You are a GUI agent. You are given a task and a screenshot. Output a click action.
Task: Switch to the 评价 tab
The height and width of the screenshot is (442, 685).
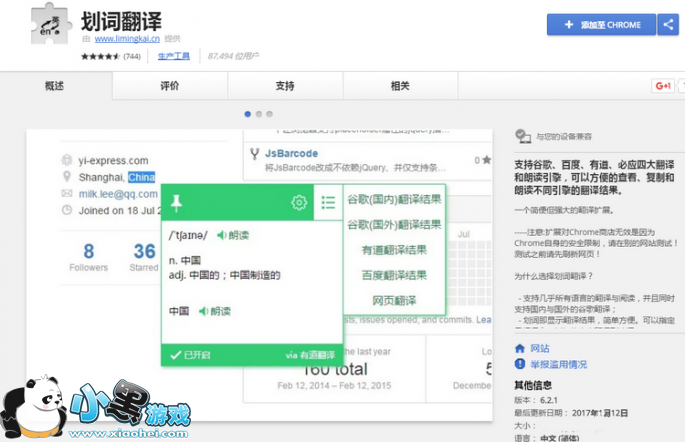tap(170, 86)
